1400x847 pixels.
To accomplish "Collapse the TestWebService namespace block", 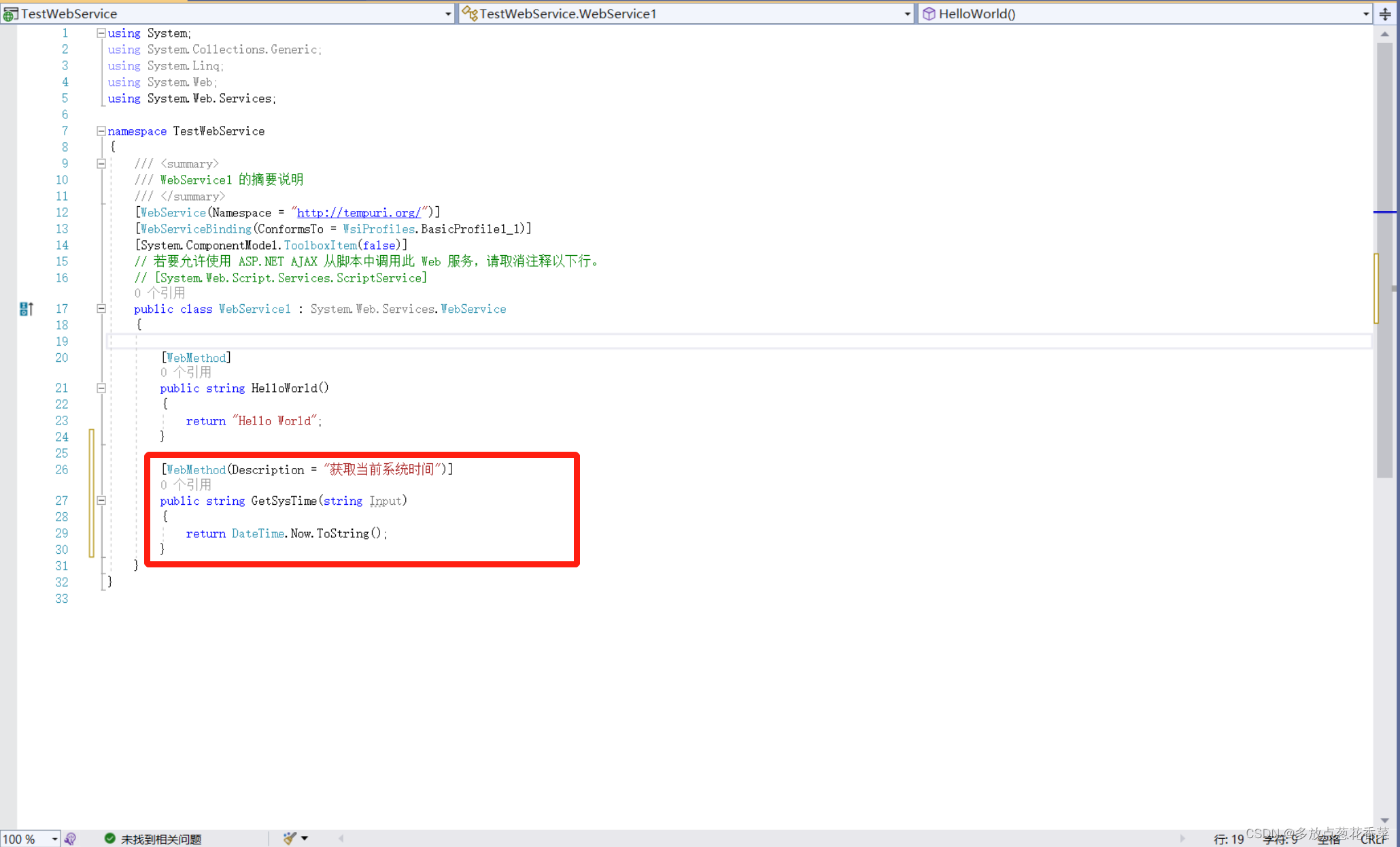I will (x=101, y=131).
